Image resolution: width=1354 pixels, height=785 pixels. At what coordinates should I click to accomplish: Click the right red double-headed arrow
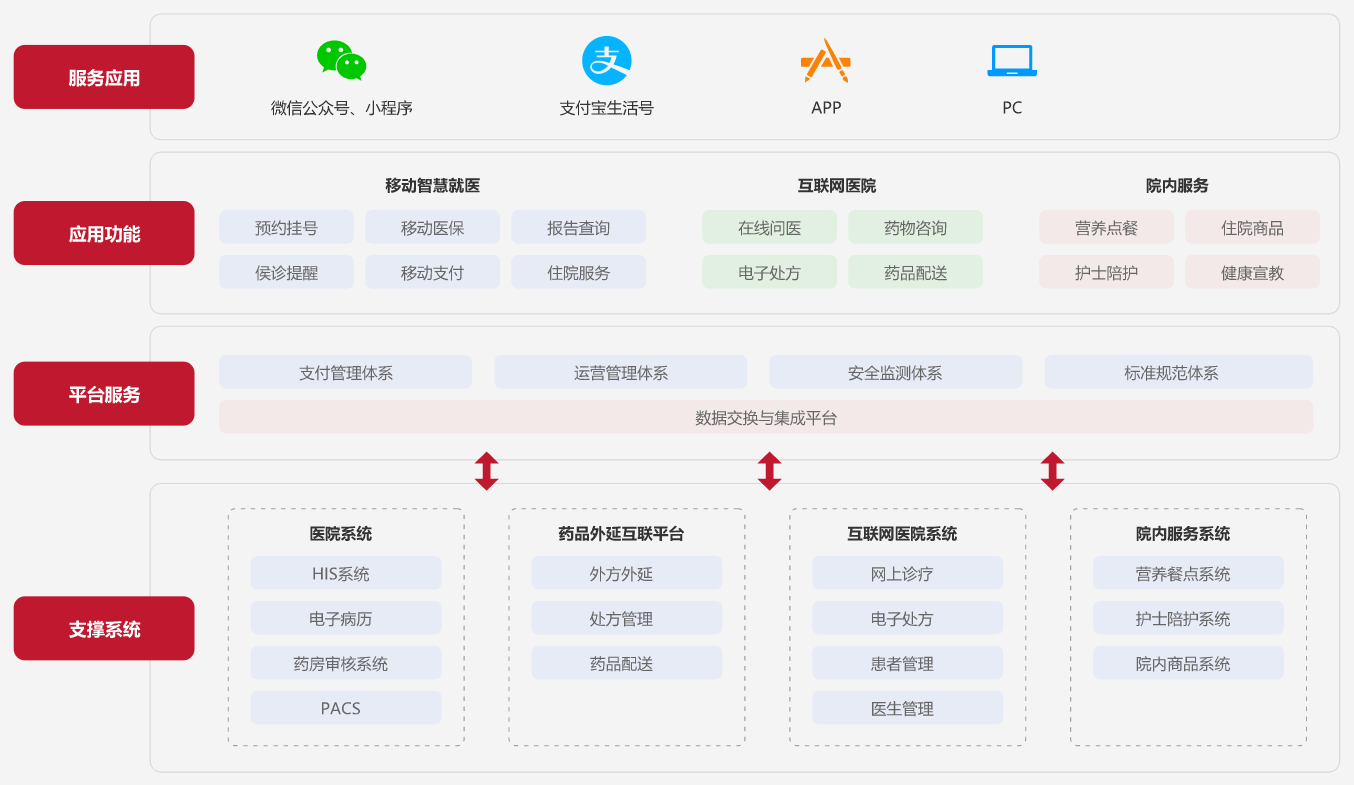[1052, 471]
